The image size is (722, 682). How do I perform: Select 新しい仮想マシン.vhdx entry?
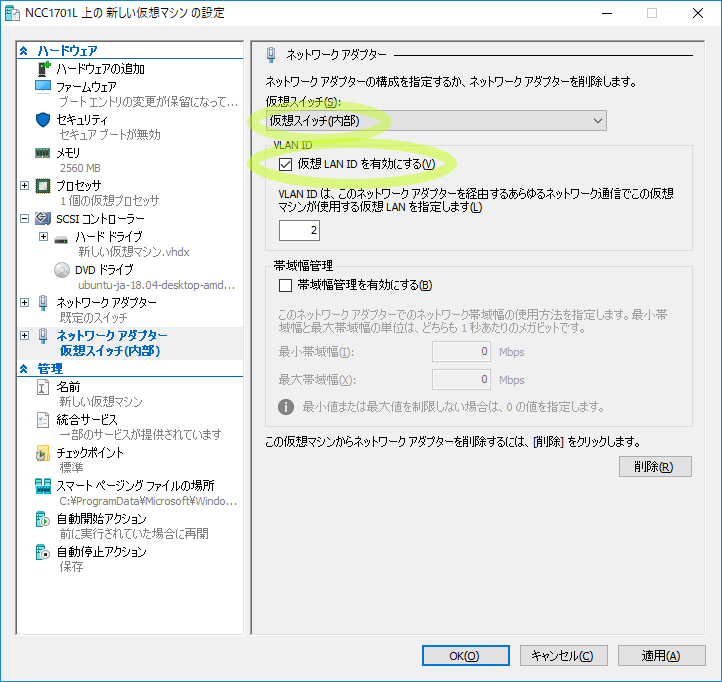tap(134, 252)
